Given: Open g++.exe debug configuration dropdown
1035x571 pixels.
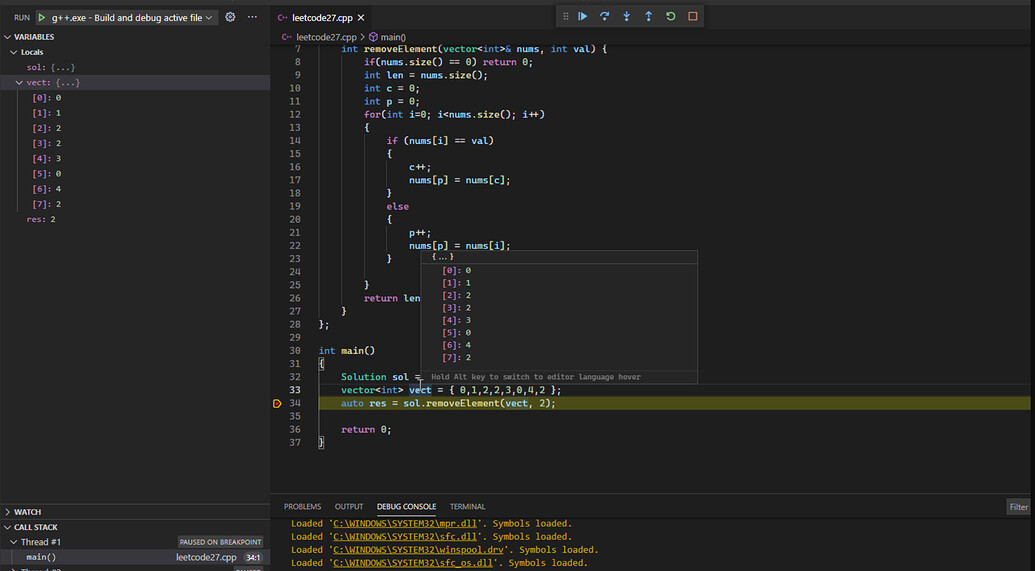Looking at the screenshot, I should point(133,18).
